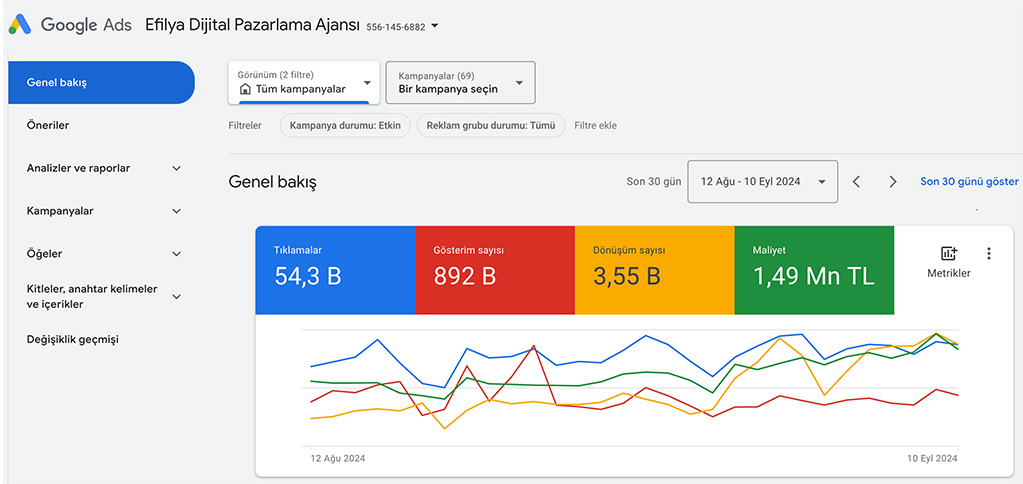Expand the Öğeler sidebar section
The height and width of the screenshot is (484, 1023).
[176, 254]
